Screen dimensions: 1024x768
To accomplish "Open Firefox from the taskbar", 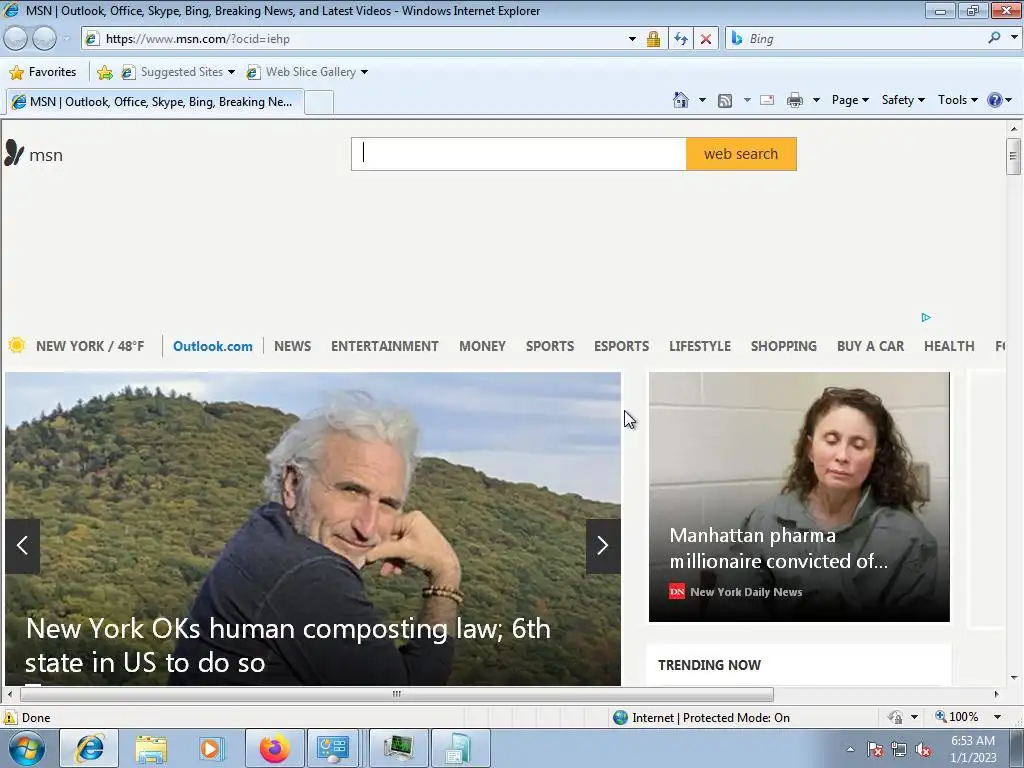I will coord(274,748).
